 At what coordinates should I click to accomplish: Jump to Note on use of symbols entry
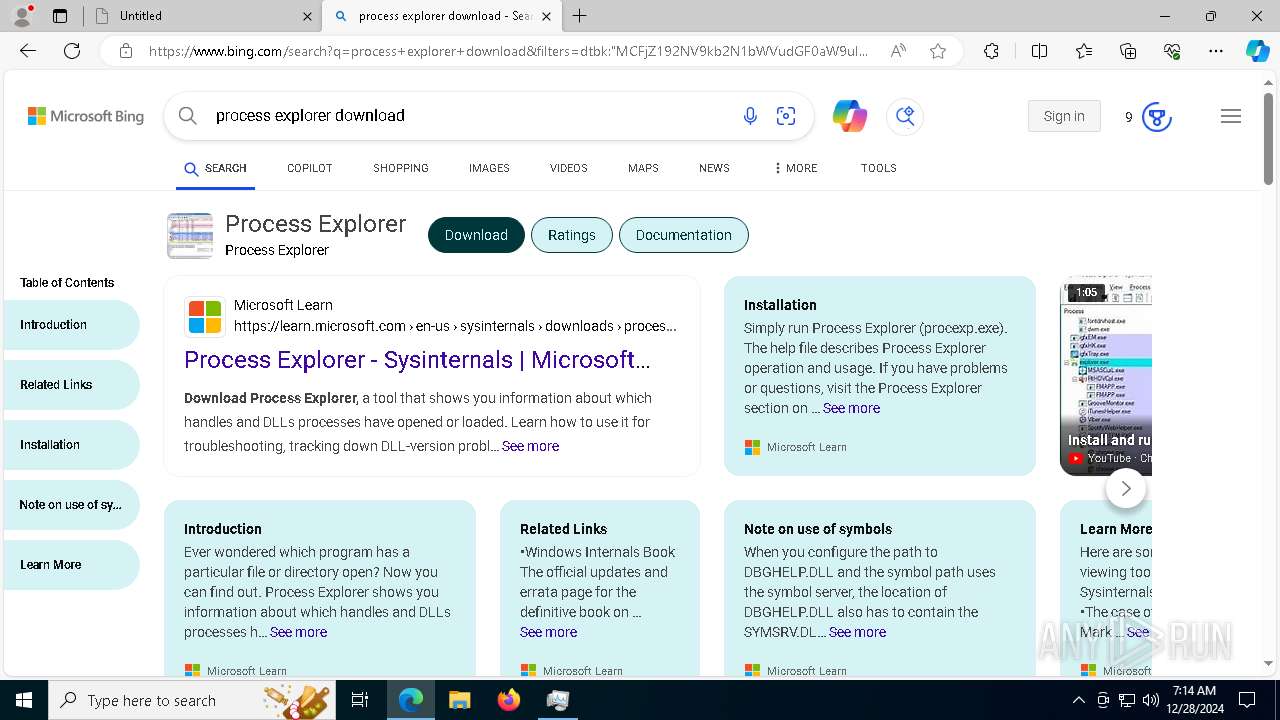(72, 505)
